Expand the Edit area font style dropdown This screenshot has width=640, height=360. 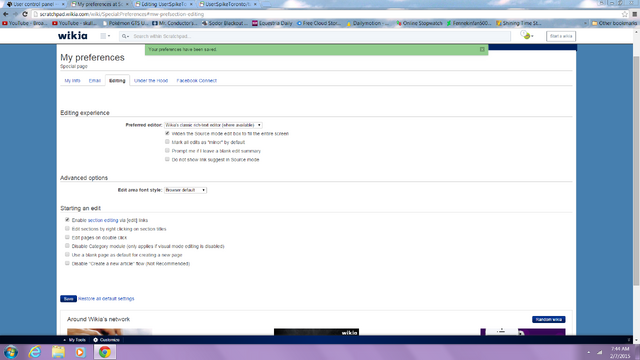click(x=185, y=190)
